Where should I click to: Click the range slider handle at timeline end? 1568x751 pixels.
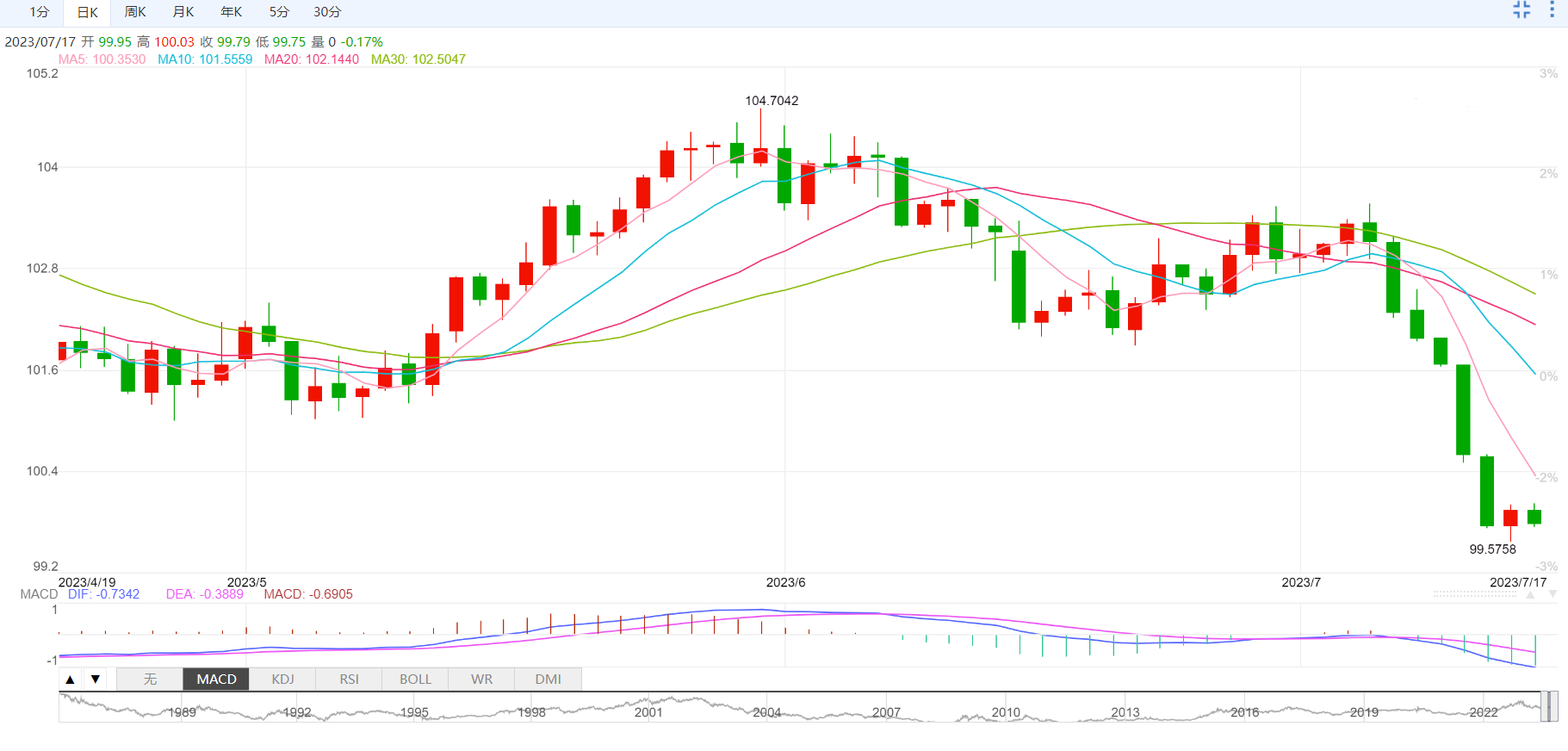1549,707
